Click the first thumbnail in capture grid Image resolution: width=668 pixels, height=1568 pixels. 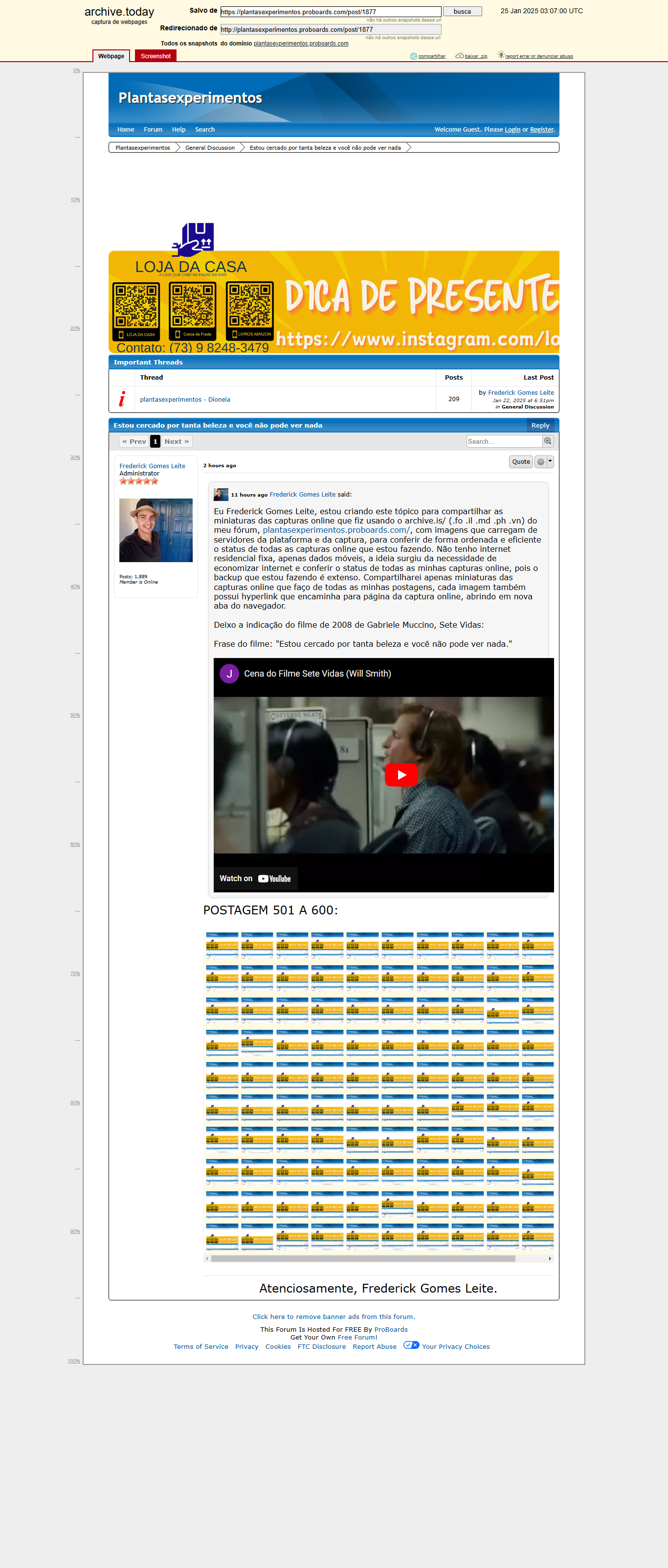click(222, 945)
